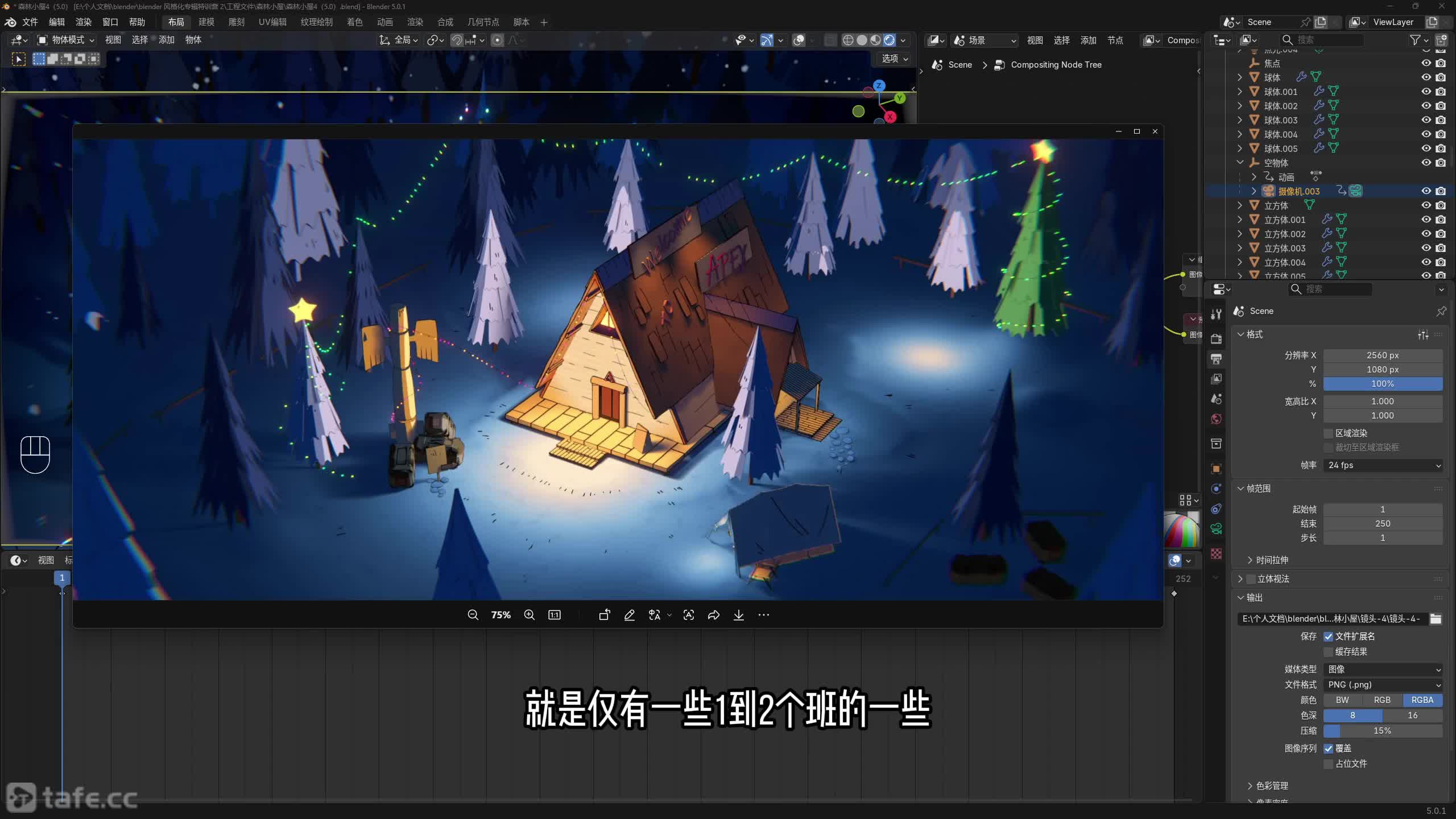Uncheck the 覆盖 overwrite checkbox

point(1329,748)
